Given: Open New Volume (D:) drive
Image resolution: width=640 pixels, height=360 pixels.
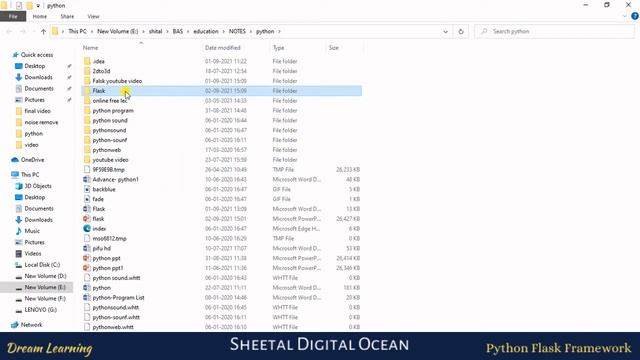Looking at the screenshot, I should click(45, 276).
